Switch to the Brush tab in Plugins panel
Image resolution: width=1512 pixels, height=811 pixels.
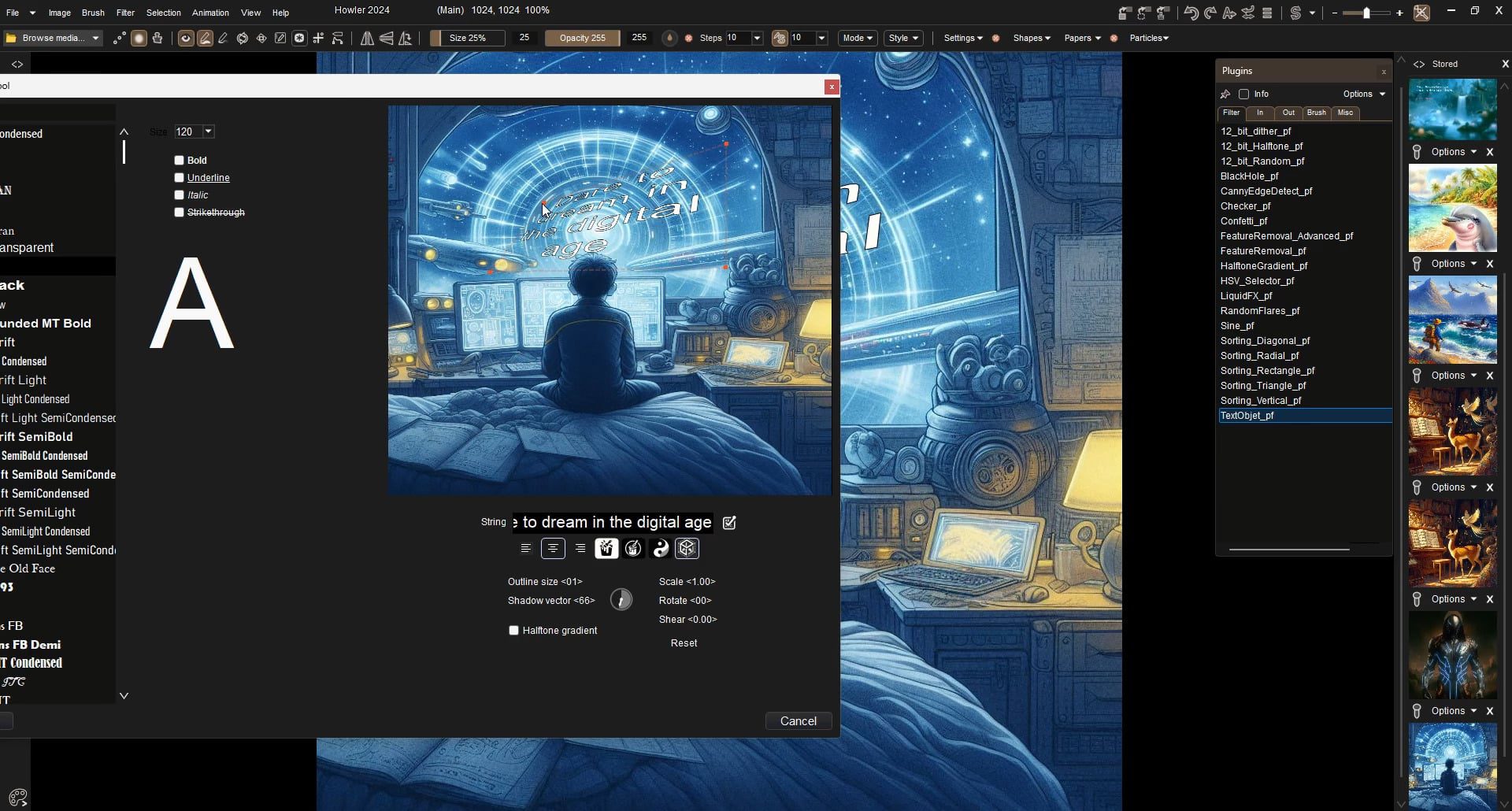1316,113
